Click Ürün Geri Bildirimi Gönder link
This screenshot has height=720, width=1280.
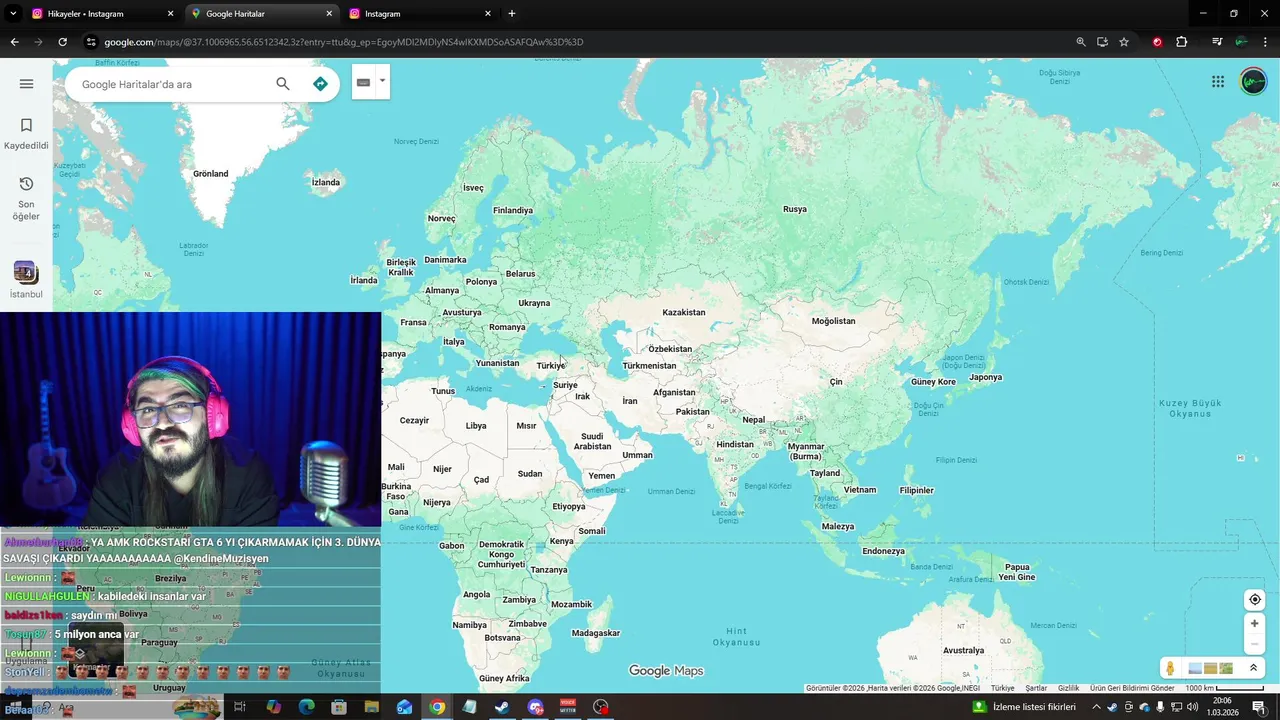click(x=1132, y=688)
